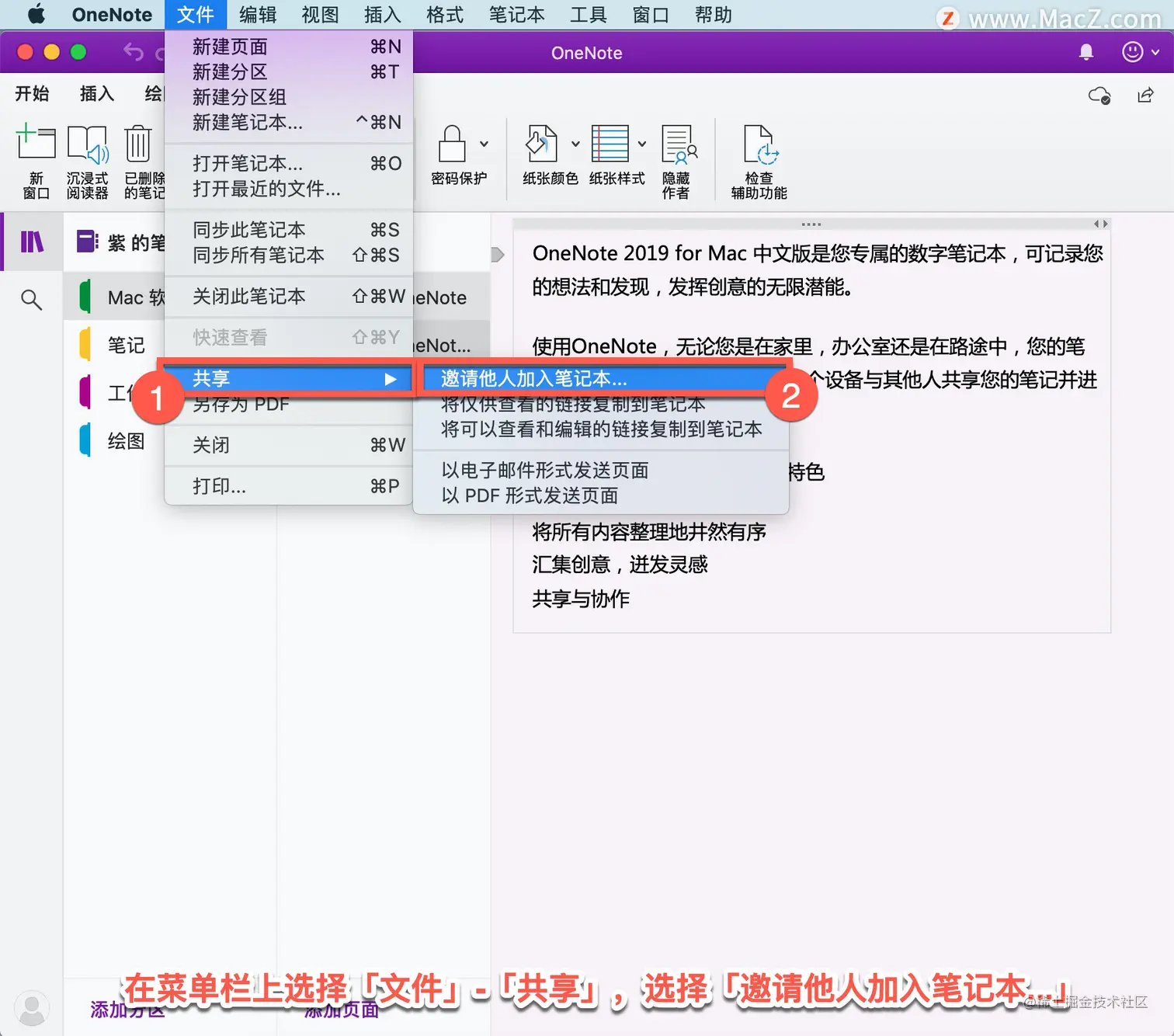
Task: Click the 纸张颜色 icon
Action: pos(542,144)
